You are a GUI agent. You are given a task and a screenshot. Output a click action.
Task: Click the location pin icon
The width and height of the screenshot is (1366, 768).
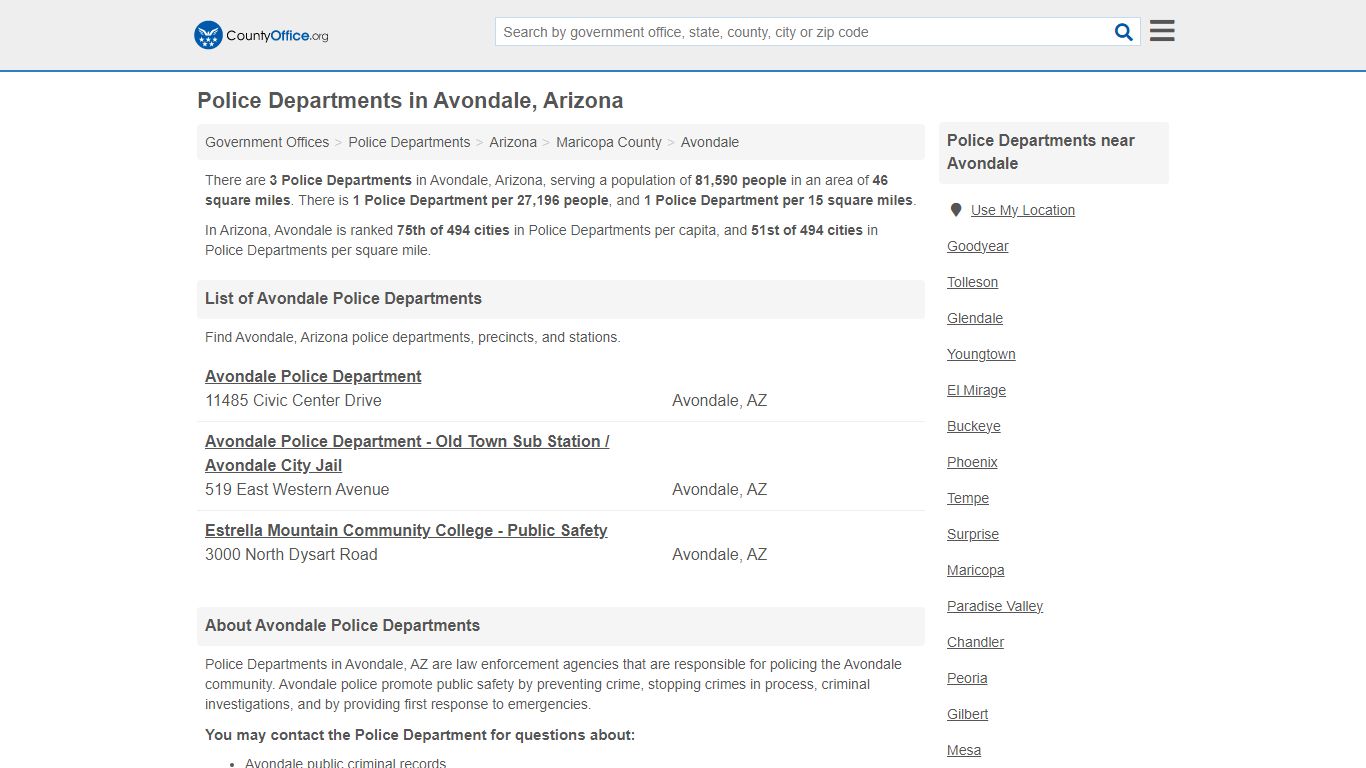[956, 210]
